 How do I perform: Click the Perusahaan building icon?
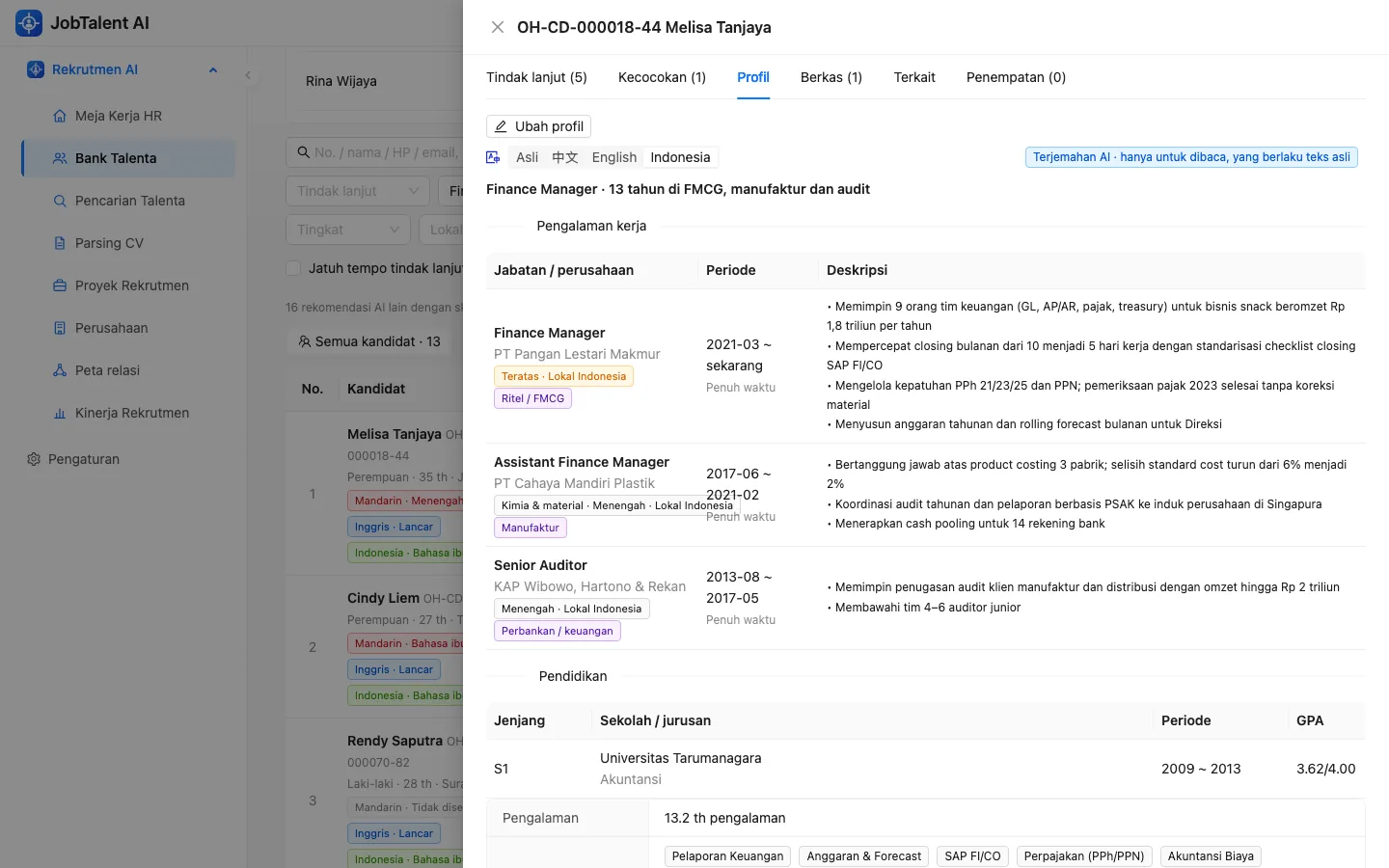pos(60,328)
